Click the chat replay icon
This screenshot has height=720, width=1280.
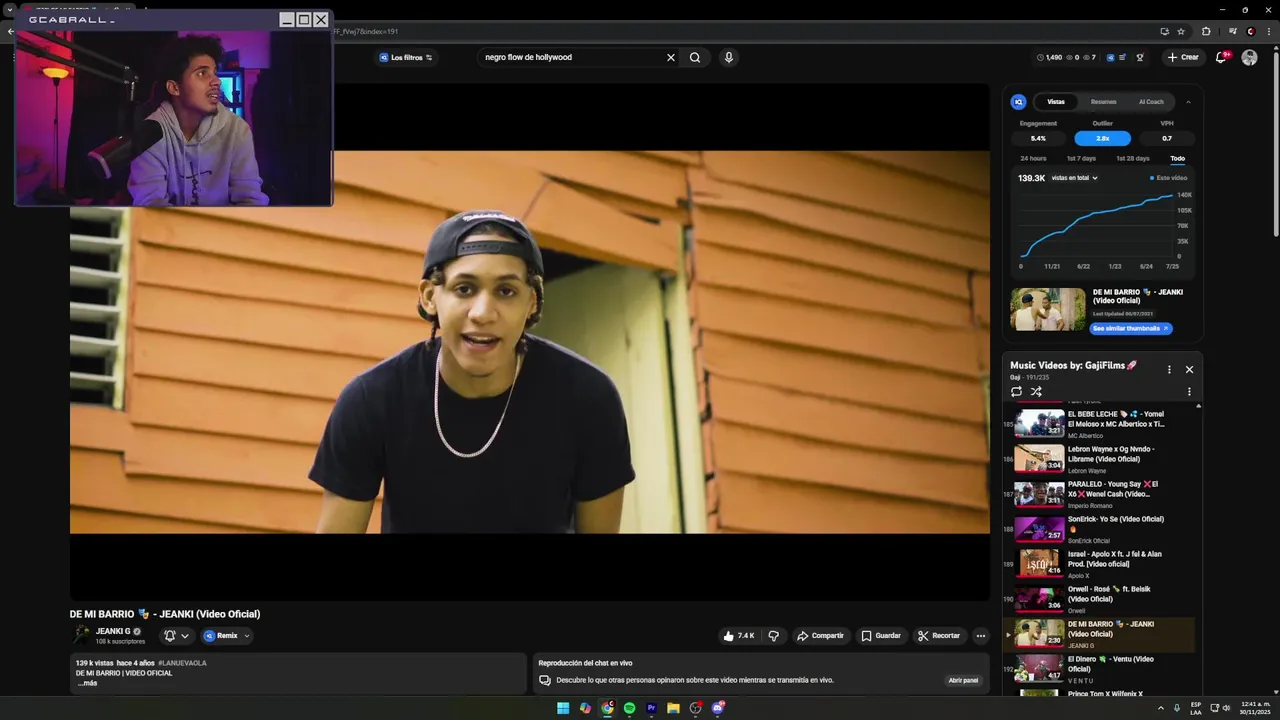click(x=545, y=680)
